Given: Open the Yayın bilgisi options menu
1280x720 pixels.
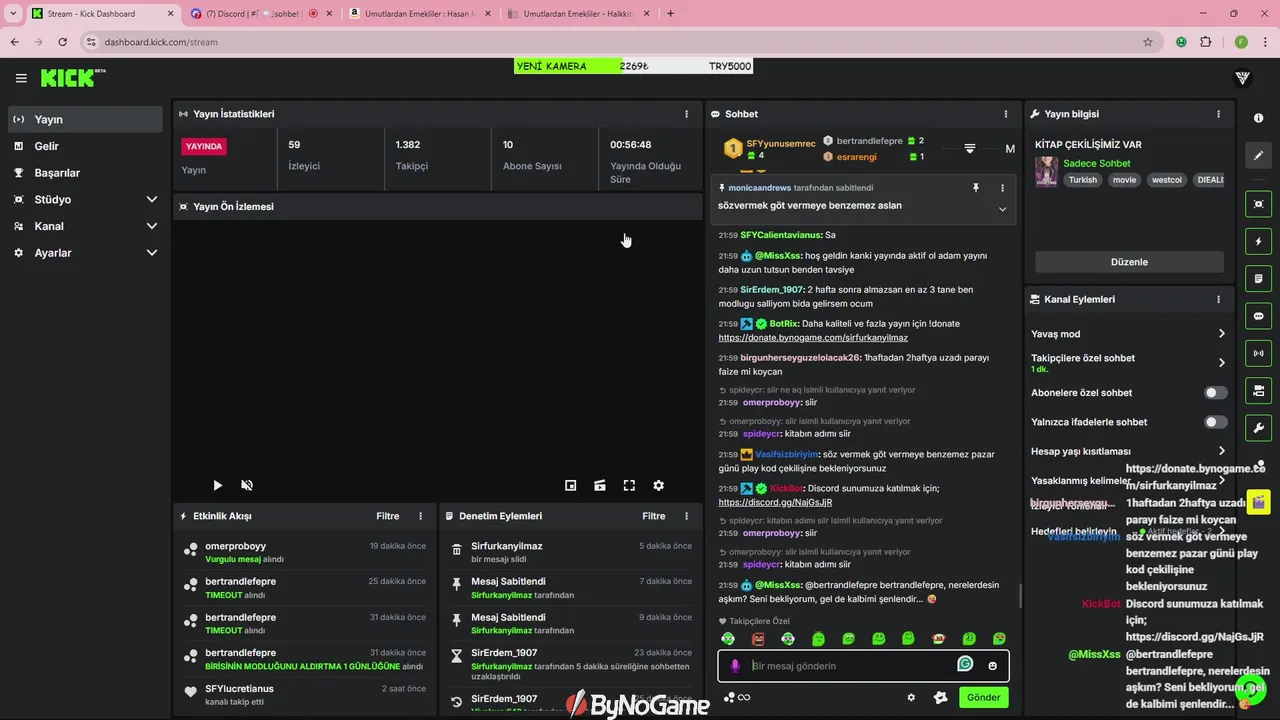Looking at the screenshot, I should click(x=1218, y=114).
